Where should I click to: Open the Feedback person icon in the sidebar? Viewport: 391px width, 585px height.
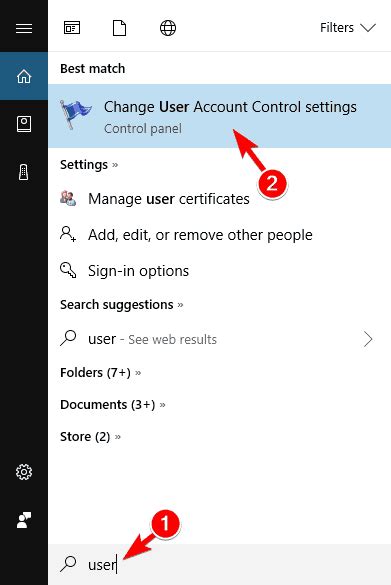(x=24, y=520)
